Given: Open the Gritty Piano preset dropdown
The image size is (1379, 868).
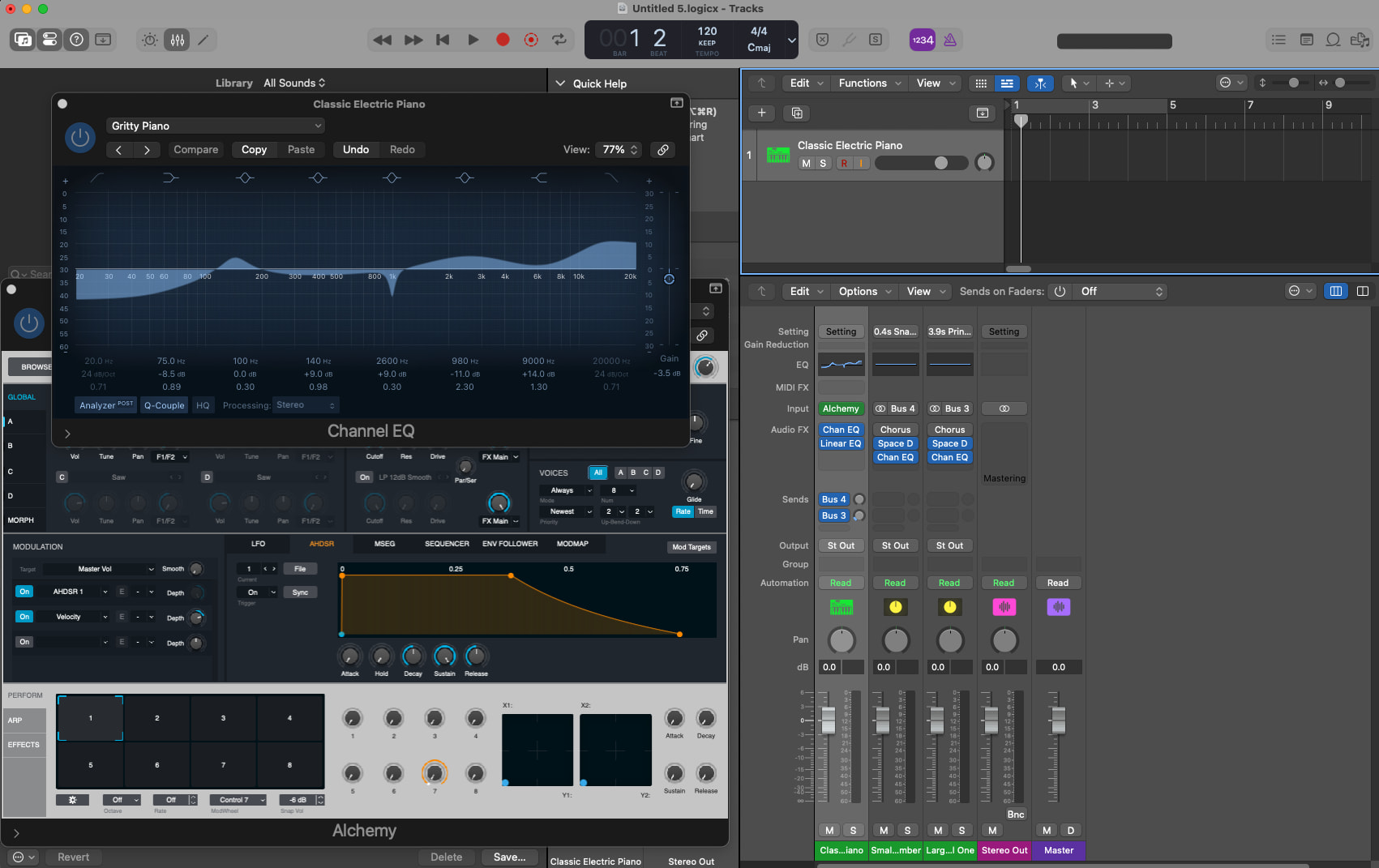Looking at the screenshot, I should 216,126.
